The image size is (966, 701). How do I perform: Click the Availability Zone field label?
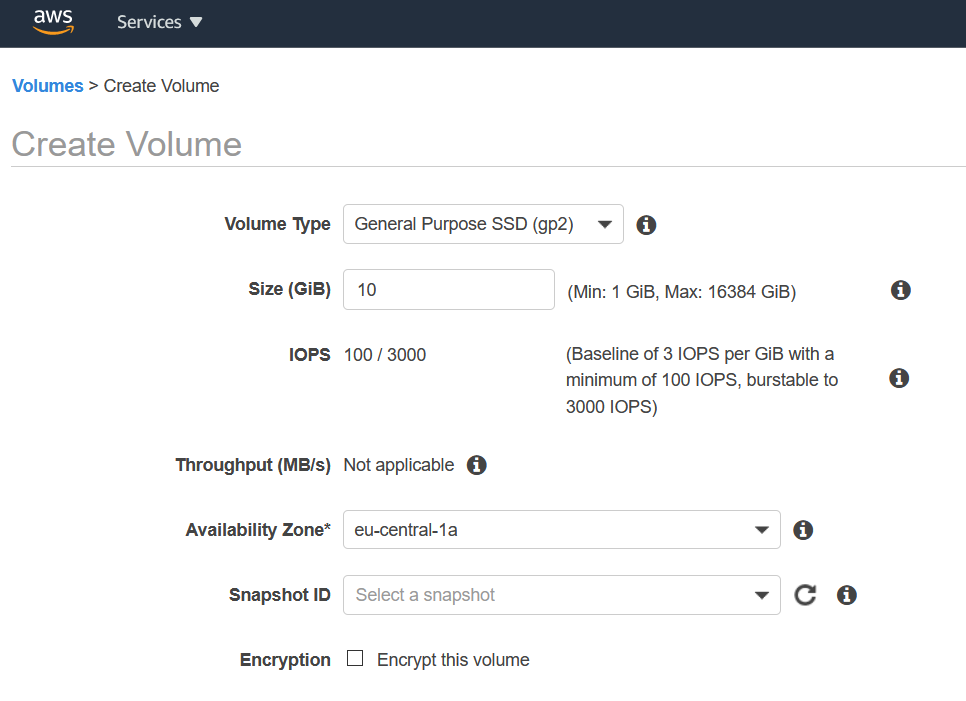[x=258, y=530]
